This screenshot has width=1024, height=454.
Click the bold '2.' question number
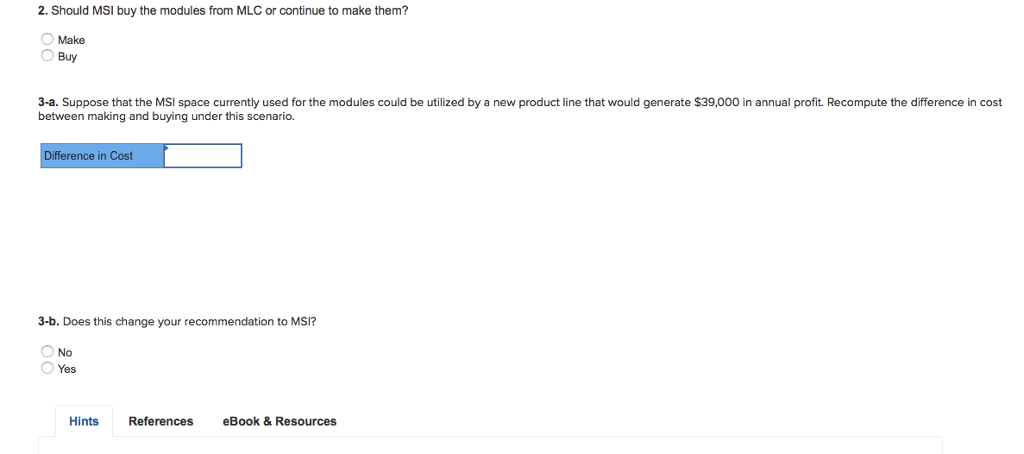pos(43,11)
